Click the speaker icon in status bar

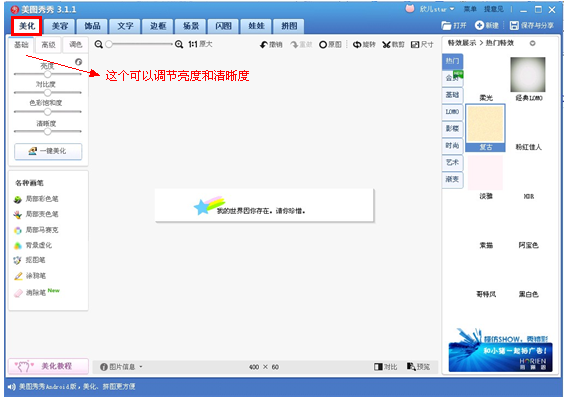click(12, 387)
